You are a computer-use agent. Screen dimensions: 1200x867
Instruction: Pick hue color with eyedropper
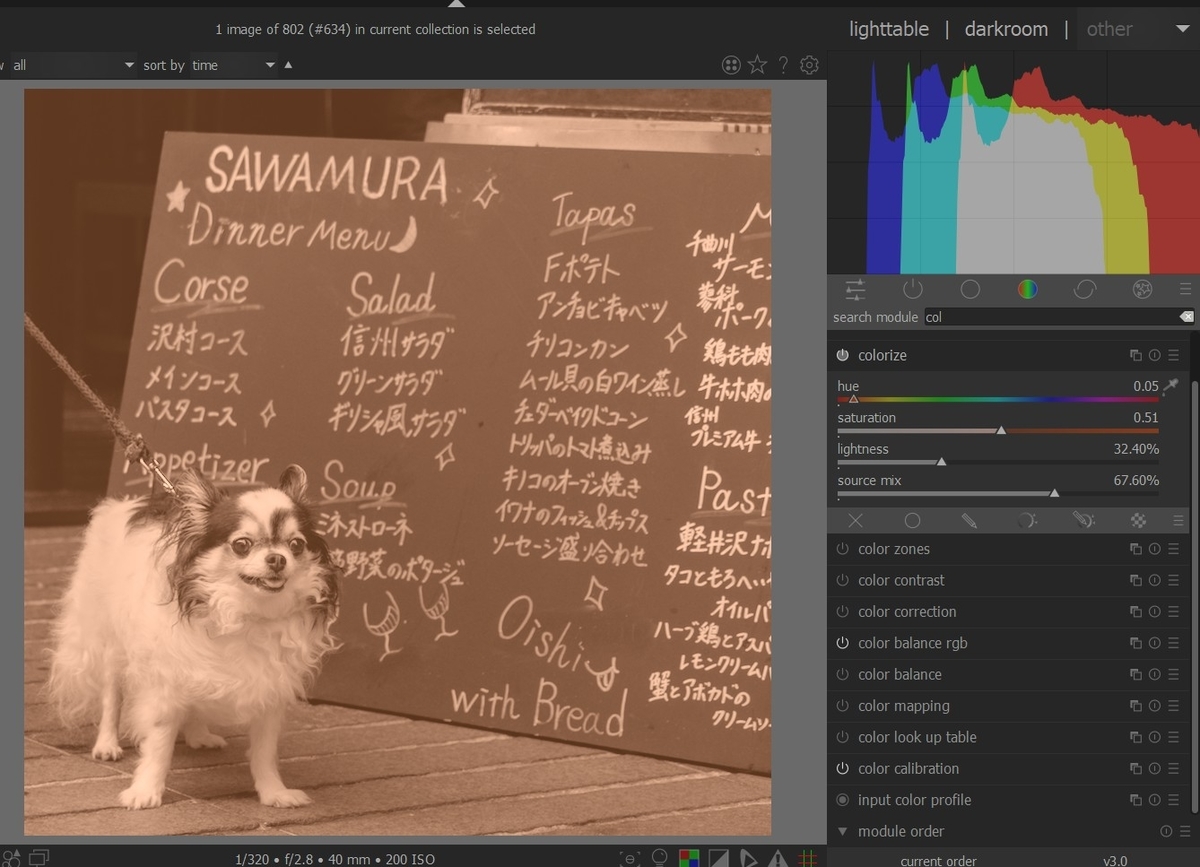(1171, 386)
